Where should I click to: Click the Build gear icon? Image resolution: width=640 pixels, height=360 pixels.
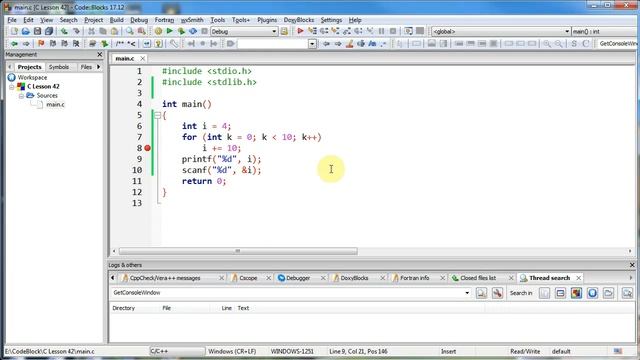(158, 31)
